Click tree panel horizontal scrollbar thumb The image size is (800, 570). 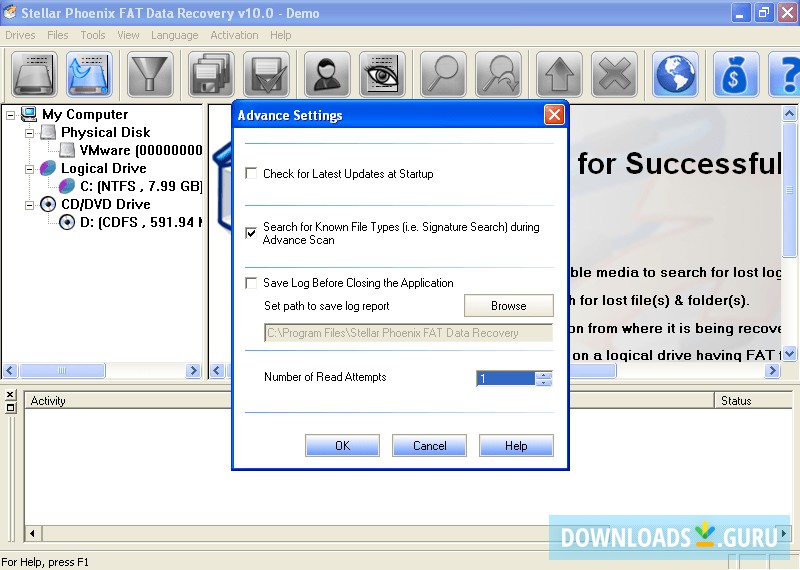coord(62,370)
